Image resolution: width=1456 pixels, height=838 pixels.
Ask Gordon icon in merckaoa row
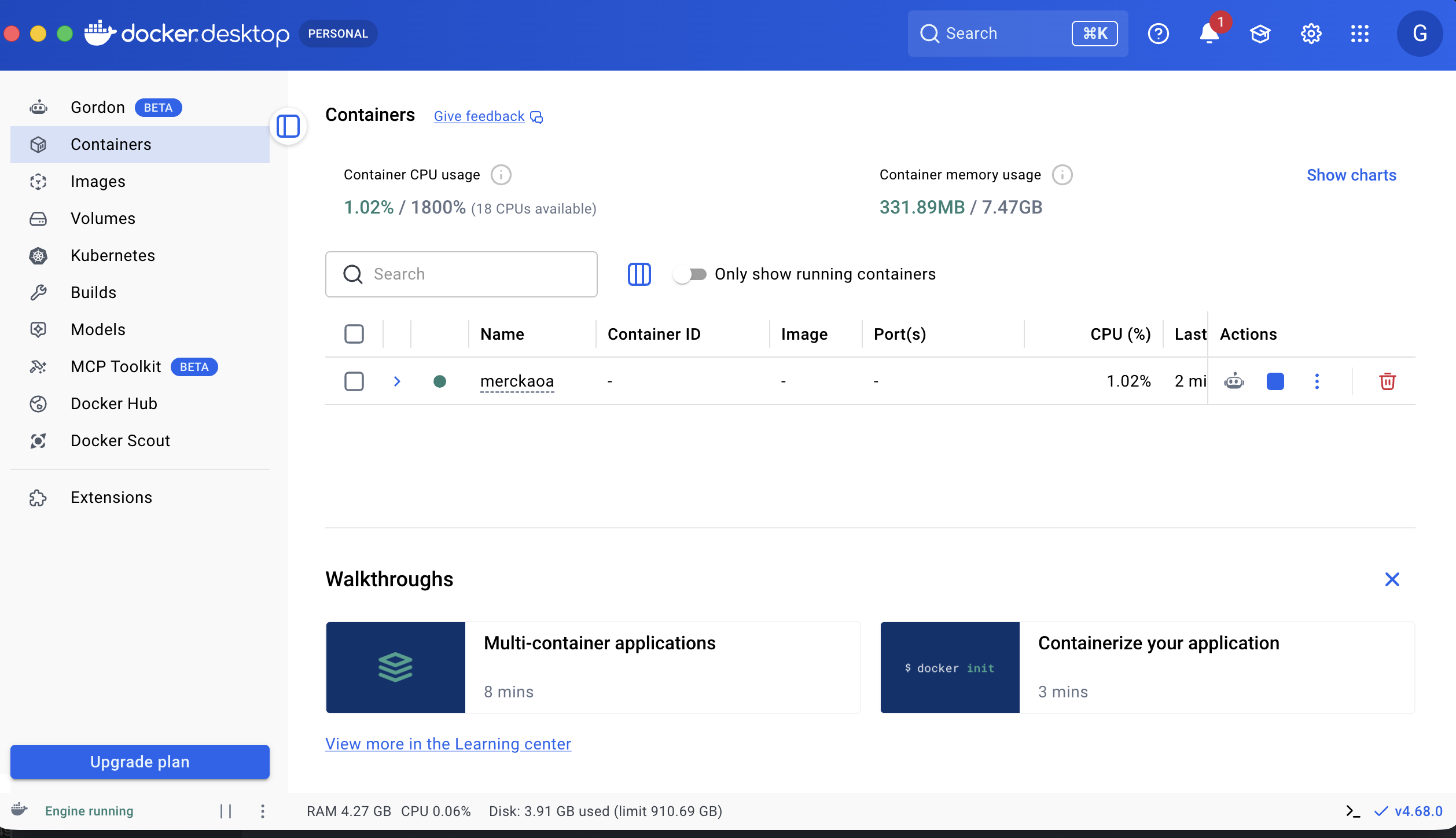(x=1234, y=381)
